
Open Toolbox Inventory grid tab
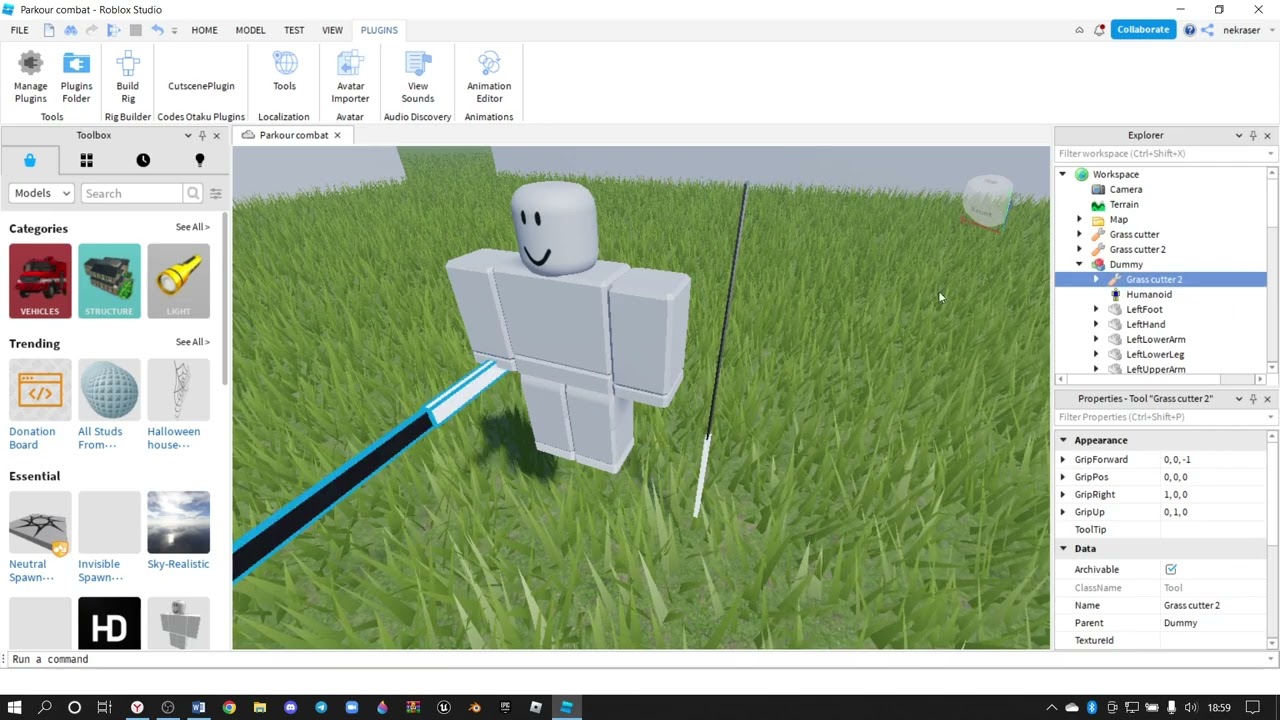coord(86,160)
